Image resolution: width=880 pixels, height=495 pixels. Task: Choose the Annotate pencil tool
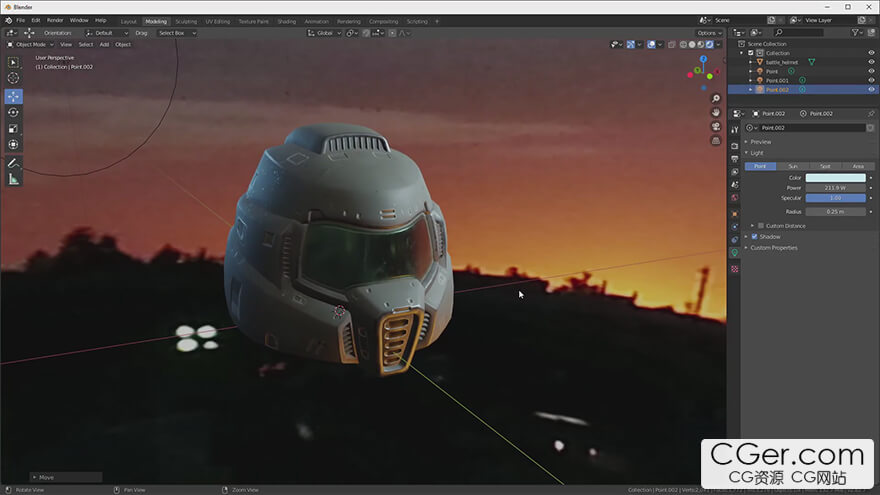coord(13,163)
